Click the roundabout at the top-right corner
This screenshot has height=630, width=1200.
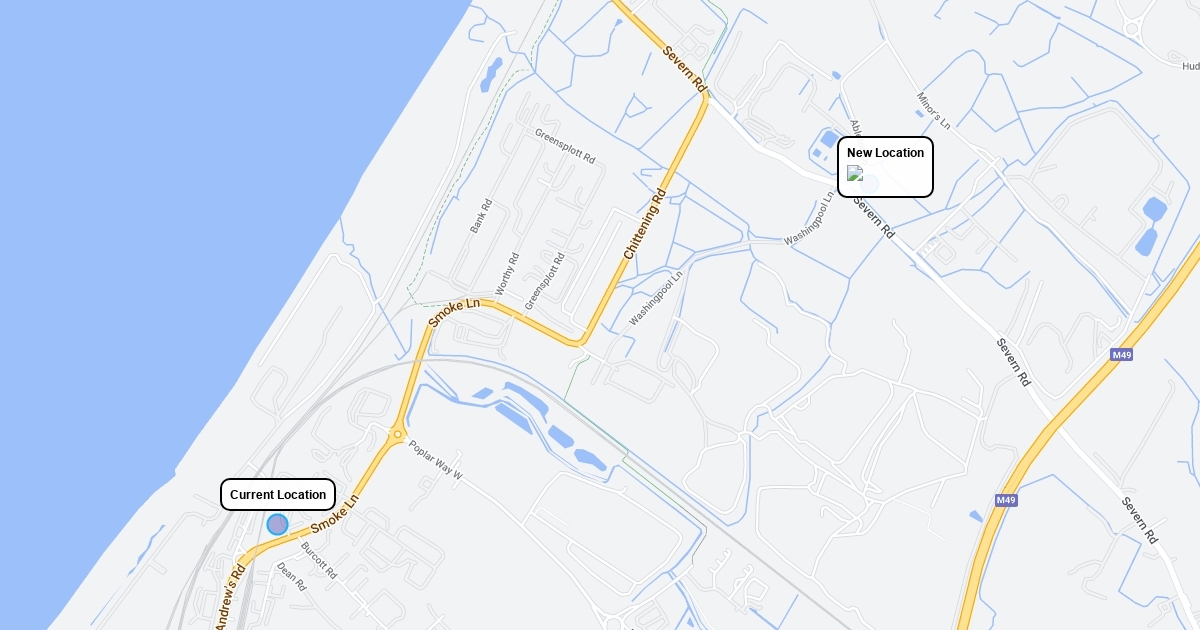click(1132, 29)
